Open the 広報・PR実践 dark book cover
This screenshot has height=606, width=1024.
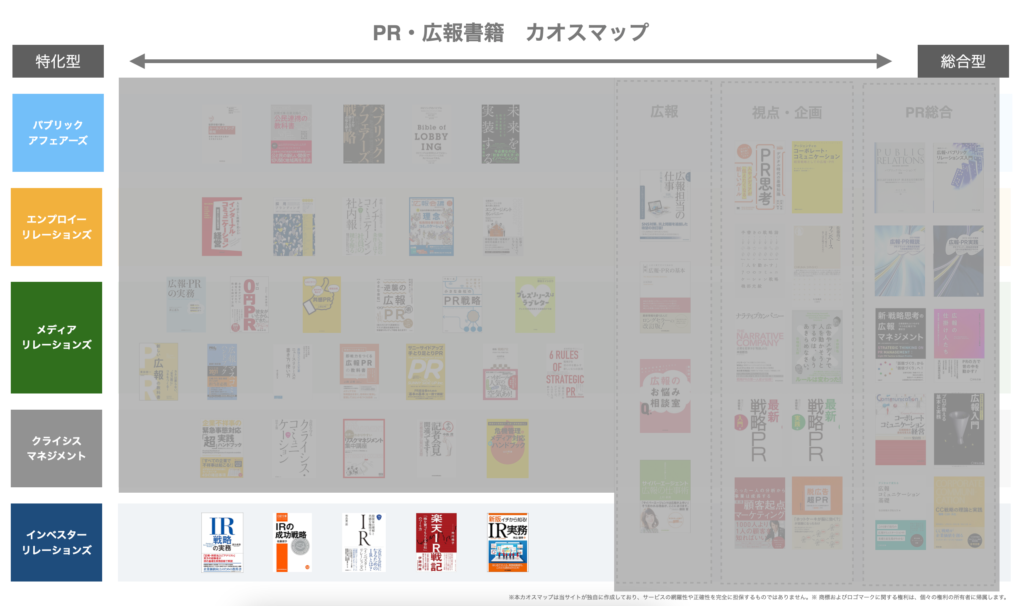point(959,261)
